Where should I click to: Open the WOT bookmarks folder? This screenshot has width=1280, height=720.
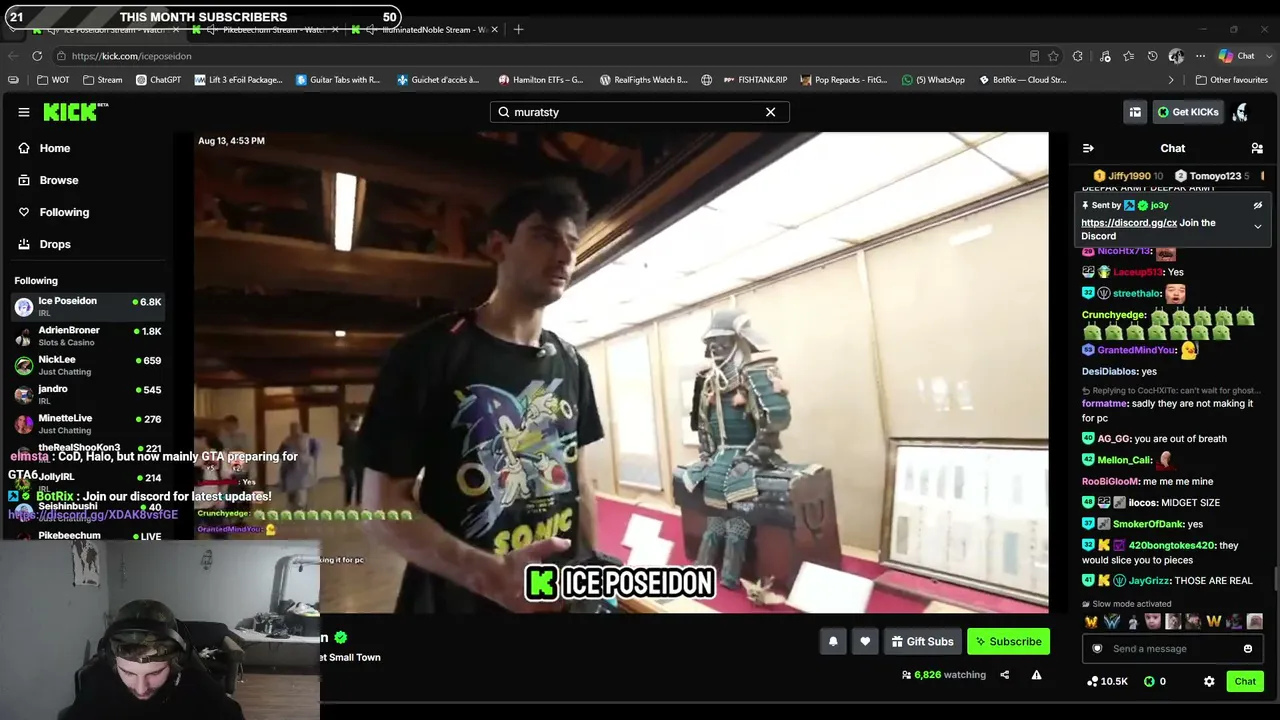(x=54, y=80)
